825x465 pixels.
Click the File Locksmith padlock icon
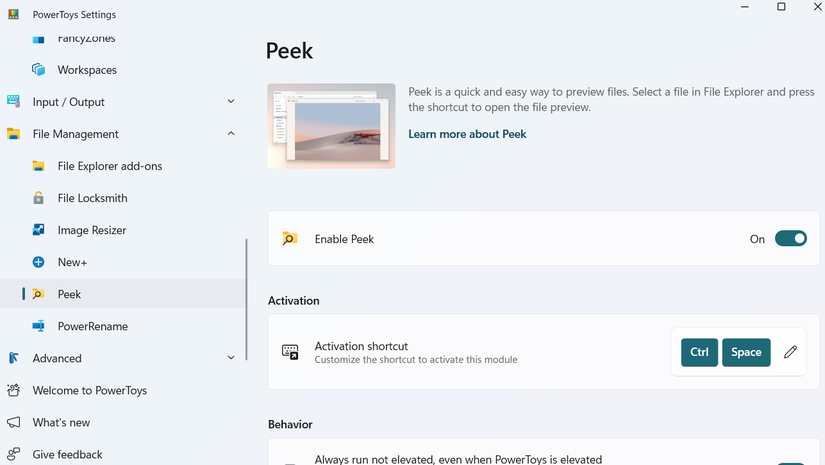click(x=38, y=198)
